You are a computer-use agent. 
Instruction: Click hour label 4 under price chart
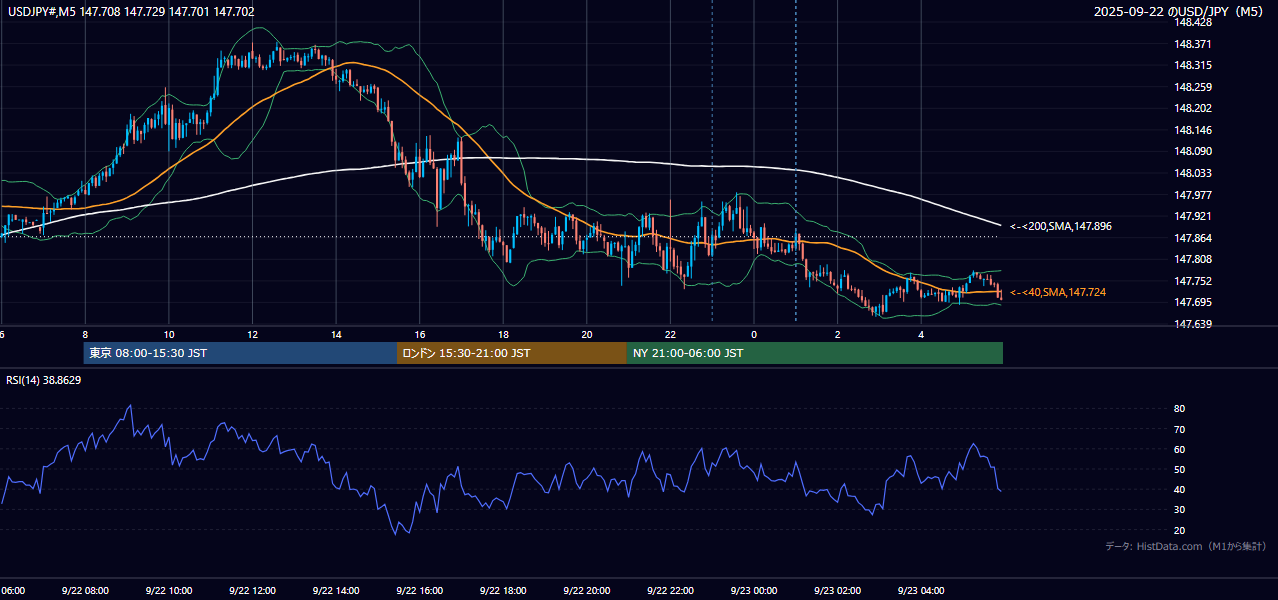coord(921,334)
